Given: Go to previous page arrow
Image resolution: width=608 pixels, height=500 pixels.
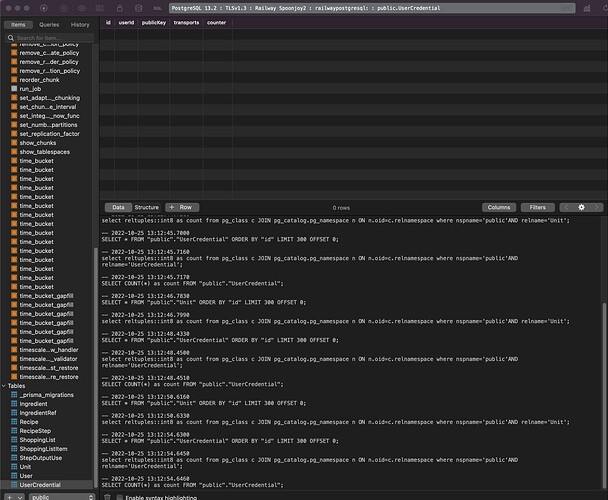Looking at the screenshot, I should tap(566, 208).
